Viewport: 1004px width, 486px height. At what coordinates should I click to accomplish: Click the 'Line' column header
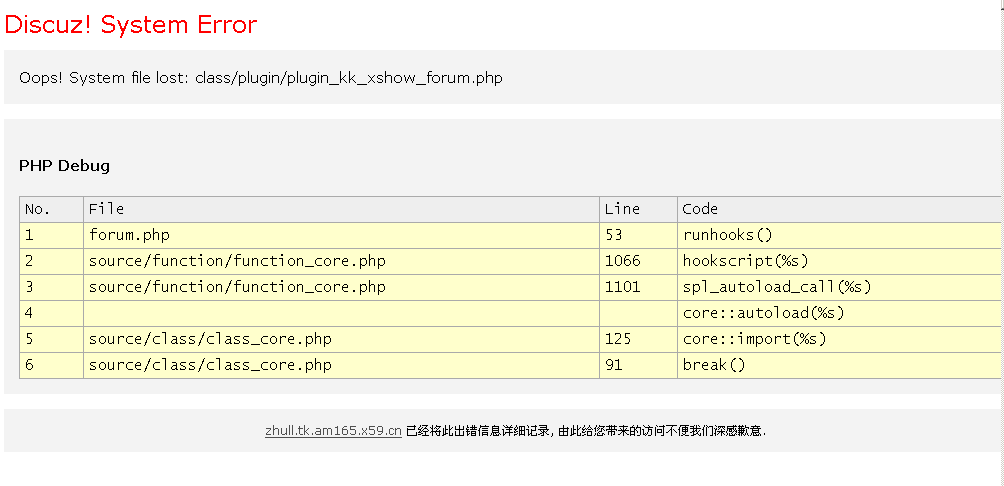(x=638, y=209)
